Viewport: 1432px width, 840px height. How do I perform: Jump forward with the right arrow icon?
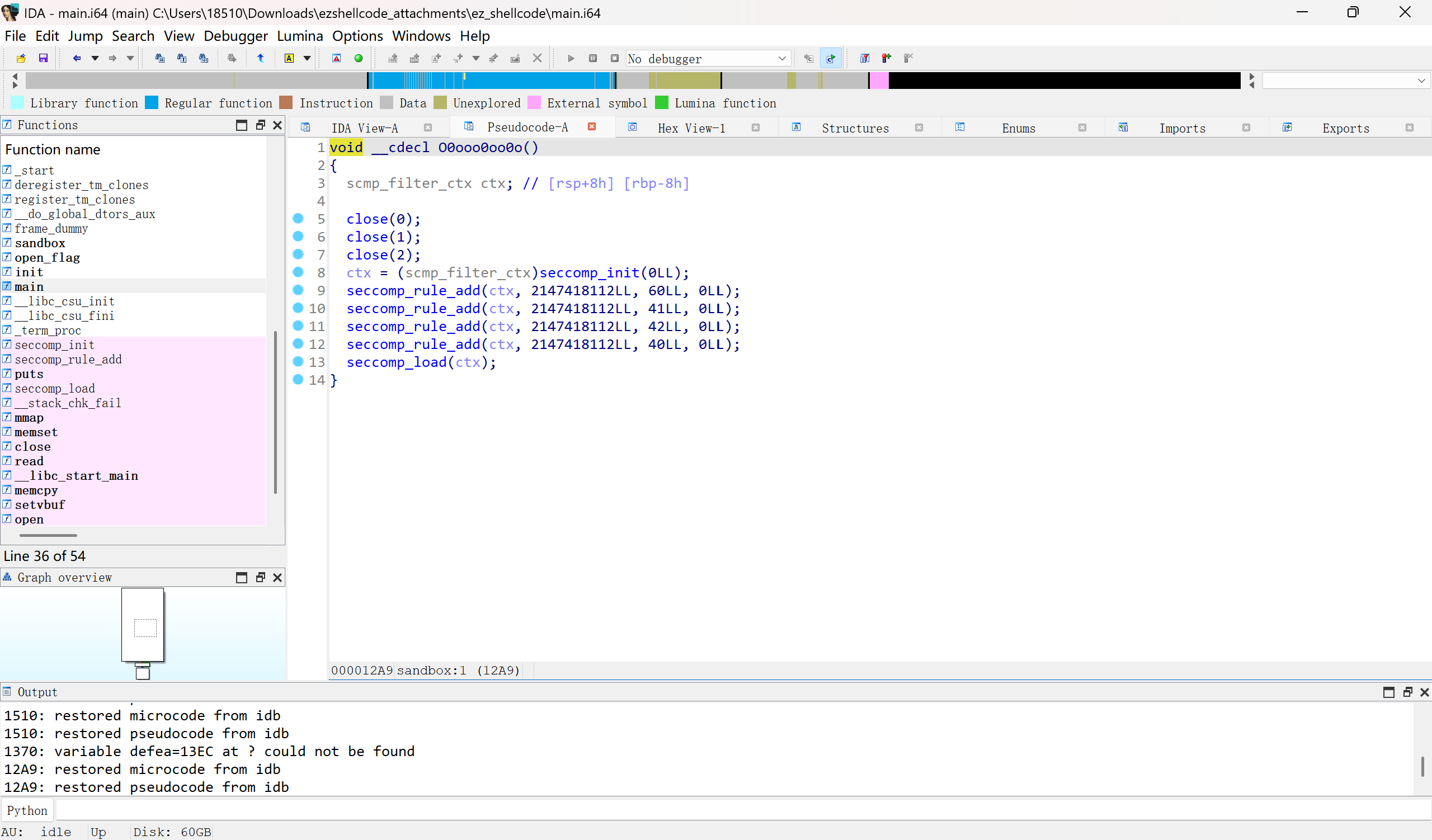tap(112, 58)
